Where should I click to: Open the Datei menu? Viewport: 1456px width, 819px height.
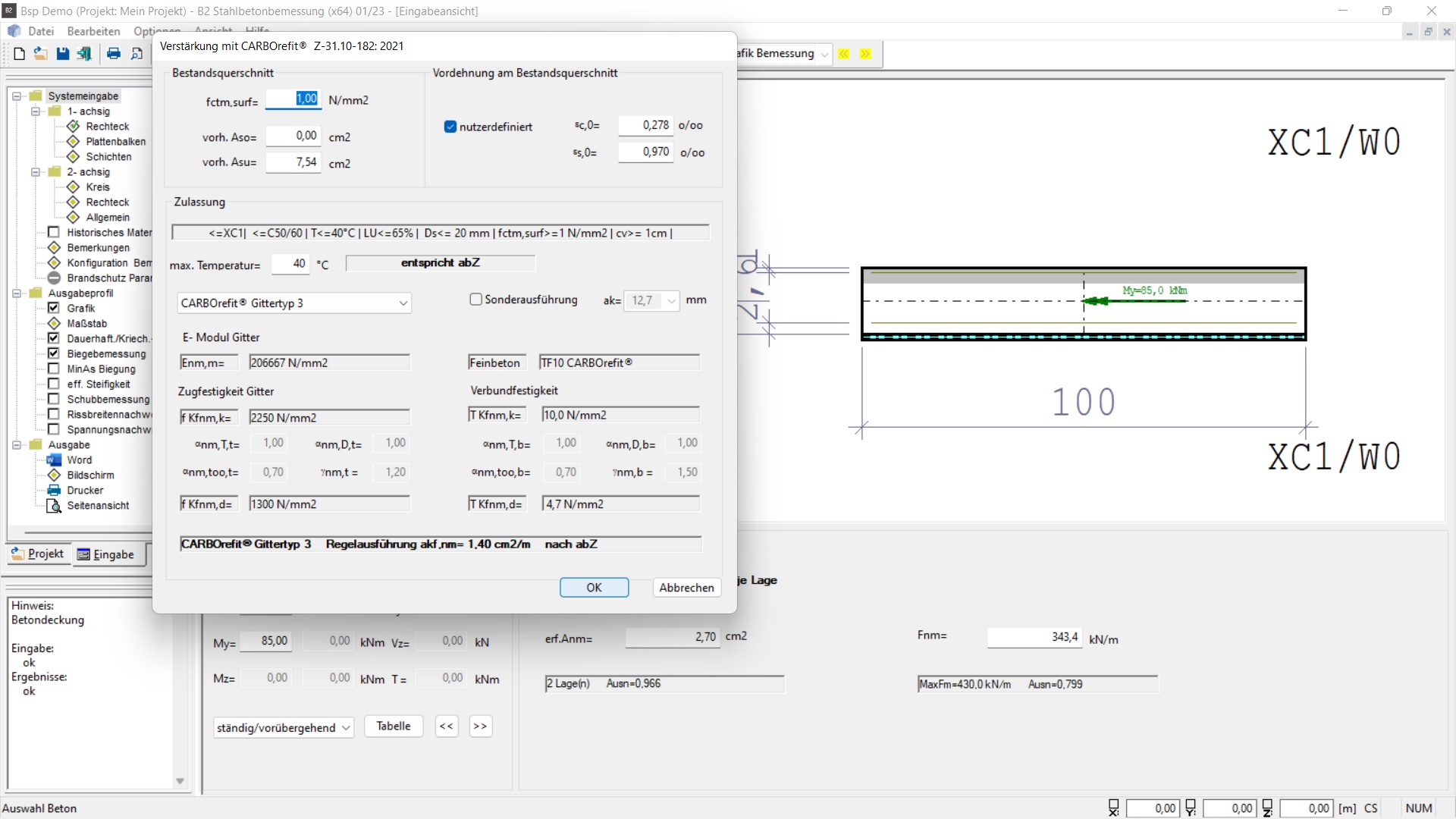click(41, 31)
